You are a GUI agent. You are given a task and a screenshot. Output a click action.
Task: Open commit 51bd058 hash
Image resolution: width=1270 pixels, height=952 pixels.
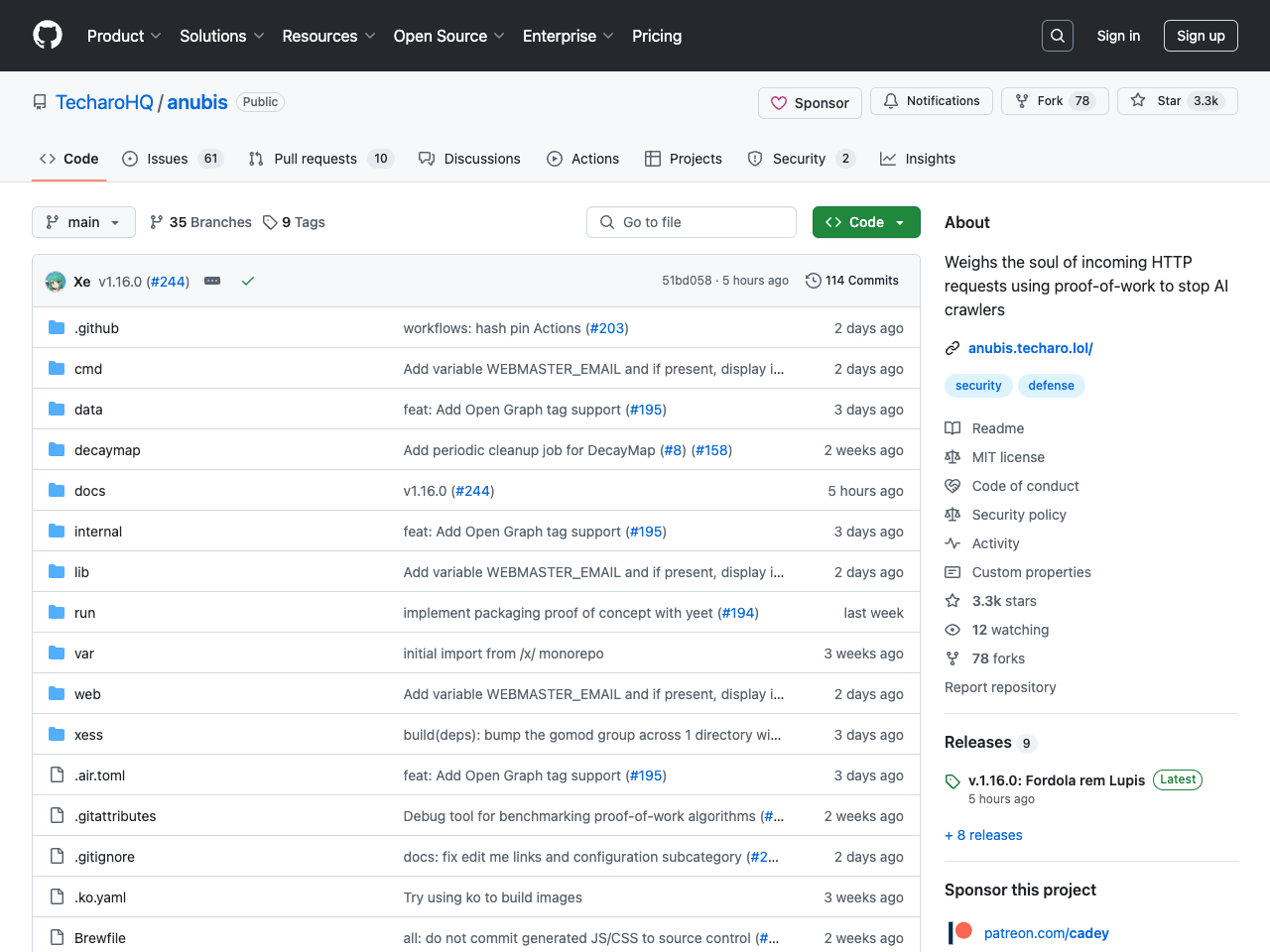pyautogui.click(x=687, y=281)
